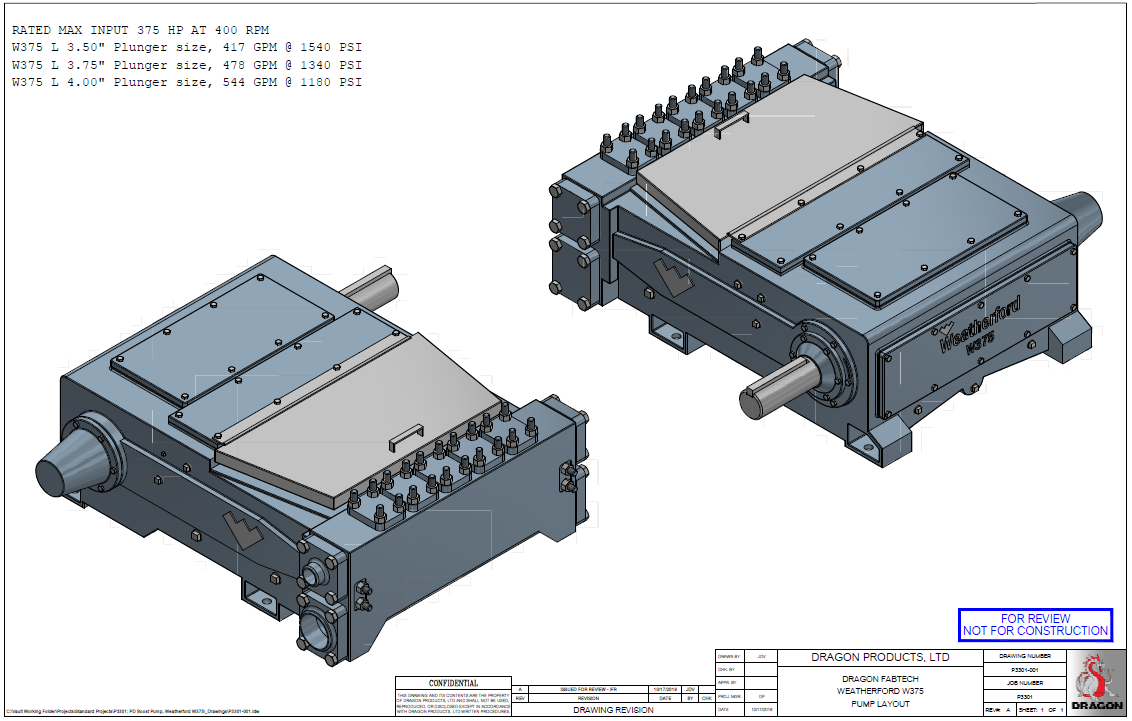Click the DRAWING REVISION label
Viewport: 1132px width, 721px height.
click(613, 710)
